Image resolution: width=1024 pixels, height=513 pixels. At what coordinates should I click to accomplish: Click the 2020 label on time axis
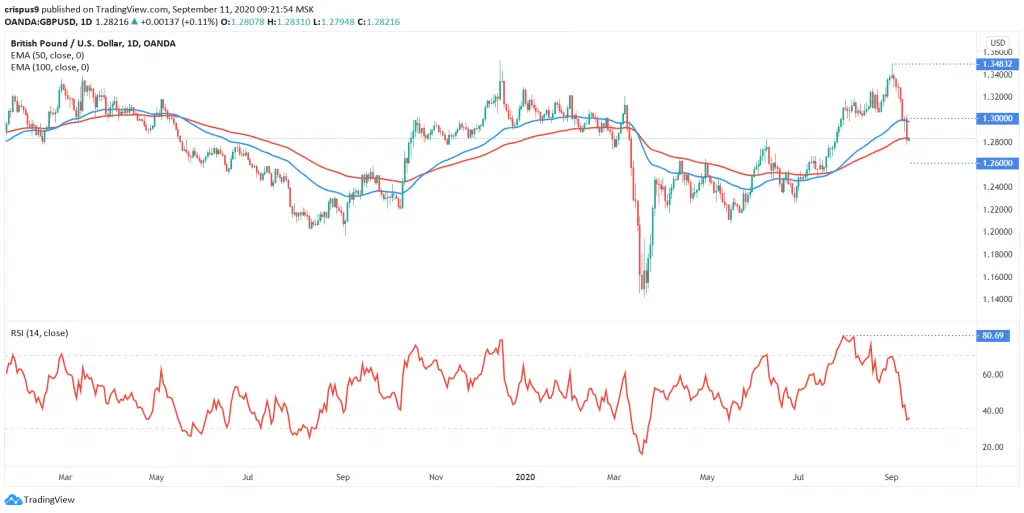(525, 477)
